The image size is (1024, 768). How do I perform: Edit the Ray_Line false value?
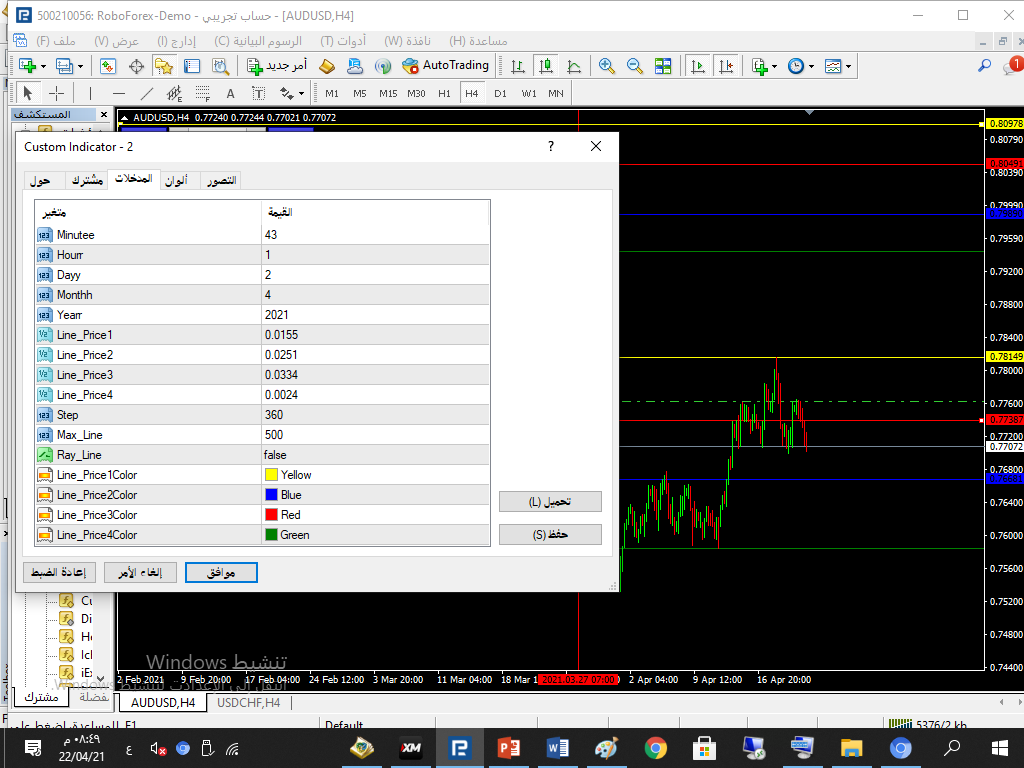coord(375,455)
